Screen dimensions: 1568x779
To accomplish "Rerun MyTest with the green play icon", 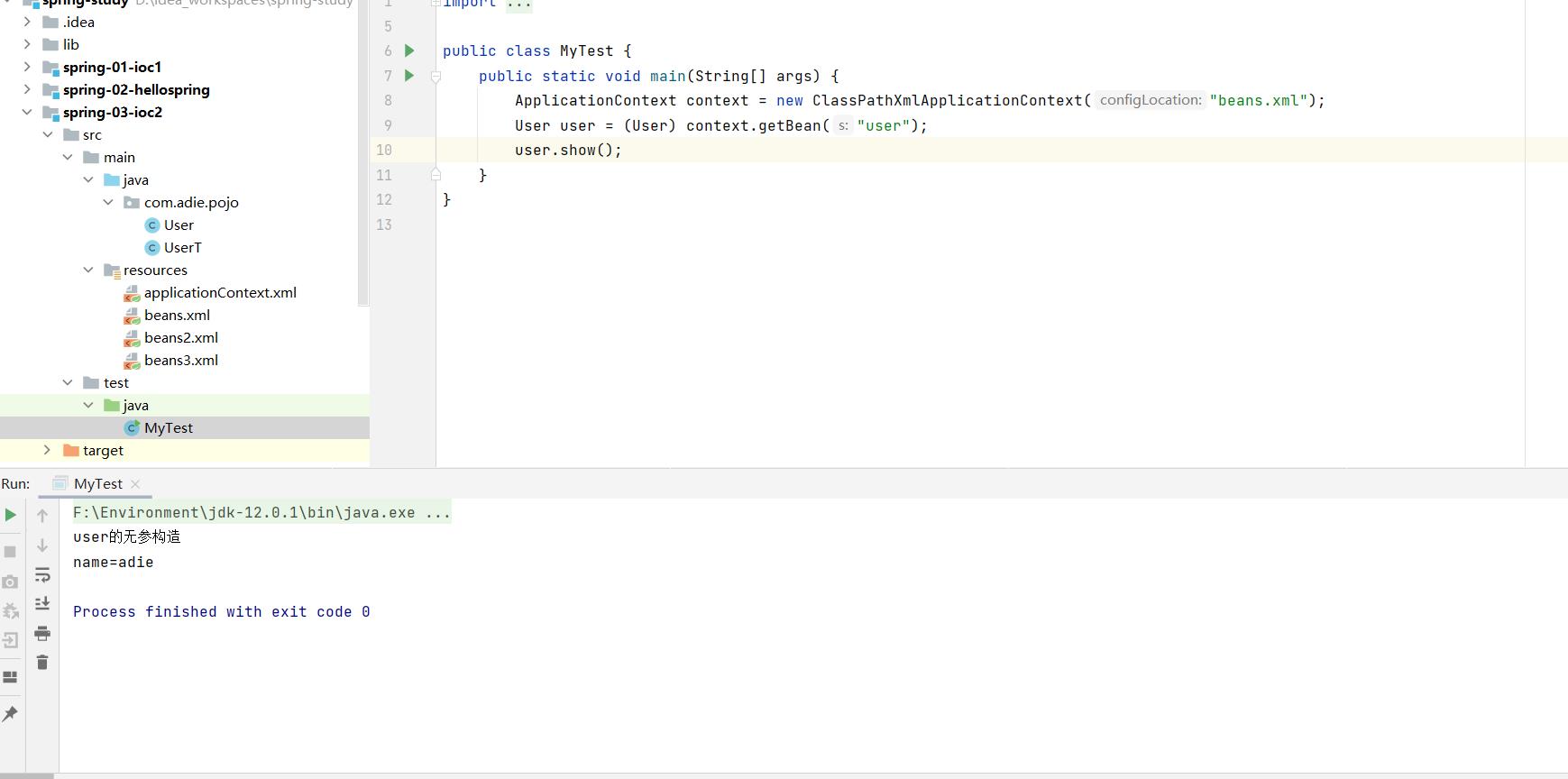I will 10,515.
